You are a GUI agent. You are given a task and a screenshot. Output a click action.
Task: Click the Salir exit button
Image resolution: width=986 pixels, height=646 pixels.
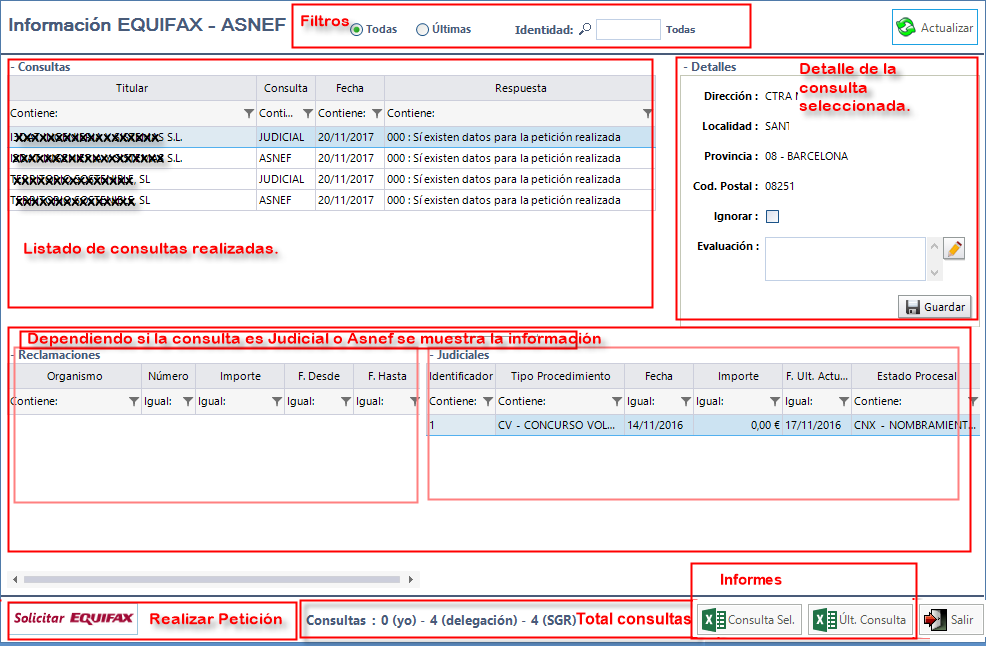pyautogui.click(x=950, y=620)
